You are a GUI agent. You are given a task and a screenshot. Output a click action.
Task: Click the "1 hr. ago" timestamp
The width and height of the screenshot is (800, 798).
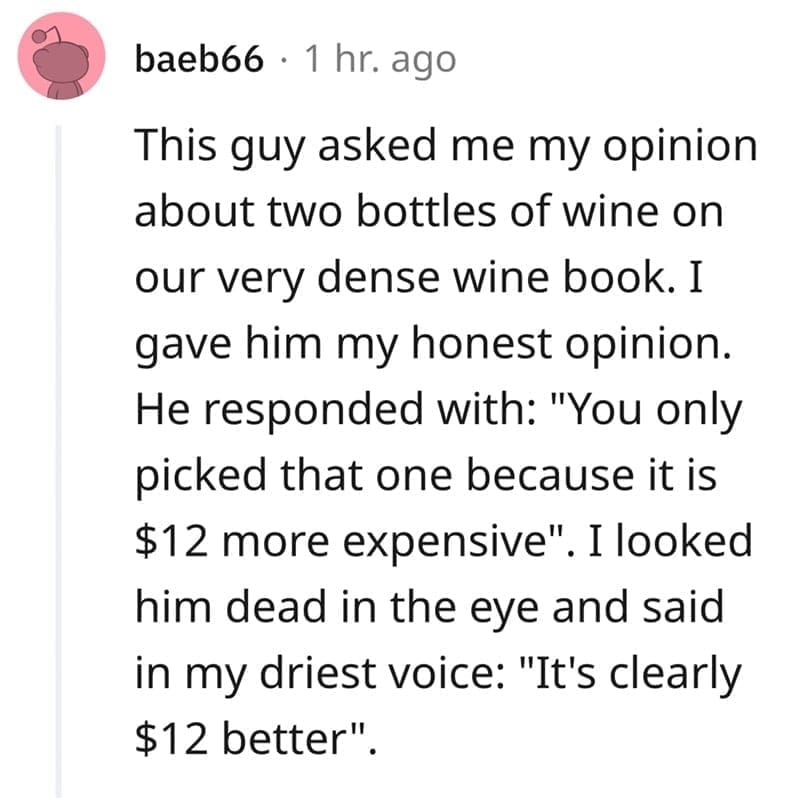(x=379, y=60)
